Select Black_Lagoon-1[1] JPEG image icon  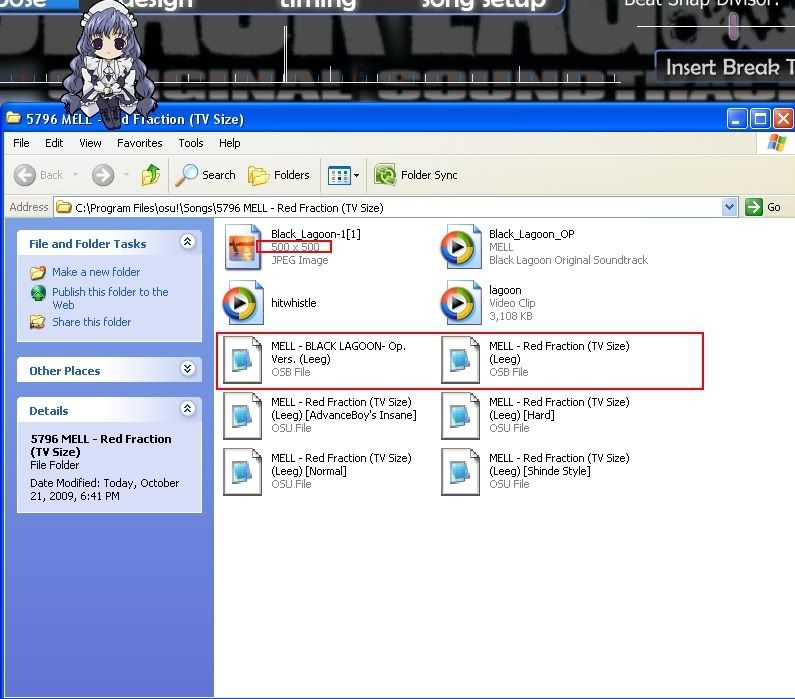click(243, 247)
